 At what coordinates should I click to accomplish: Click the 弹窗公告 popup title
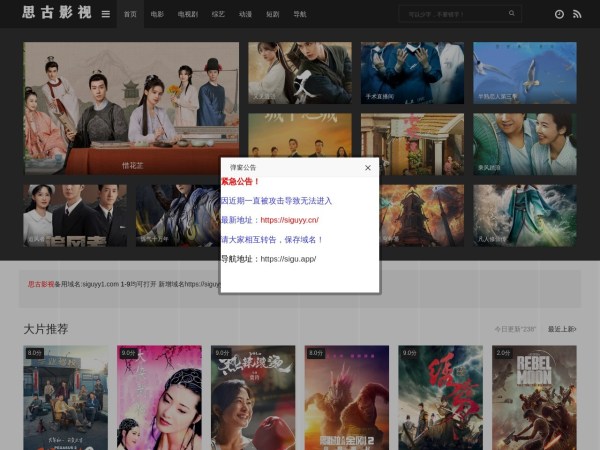(x=243, y=168)
